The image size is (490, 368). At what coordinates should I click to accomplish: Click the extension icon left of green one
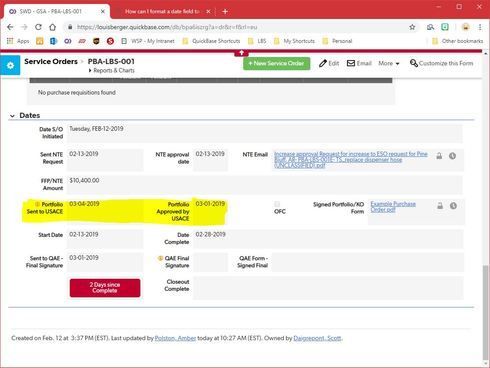(431, 27)
